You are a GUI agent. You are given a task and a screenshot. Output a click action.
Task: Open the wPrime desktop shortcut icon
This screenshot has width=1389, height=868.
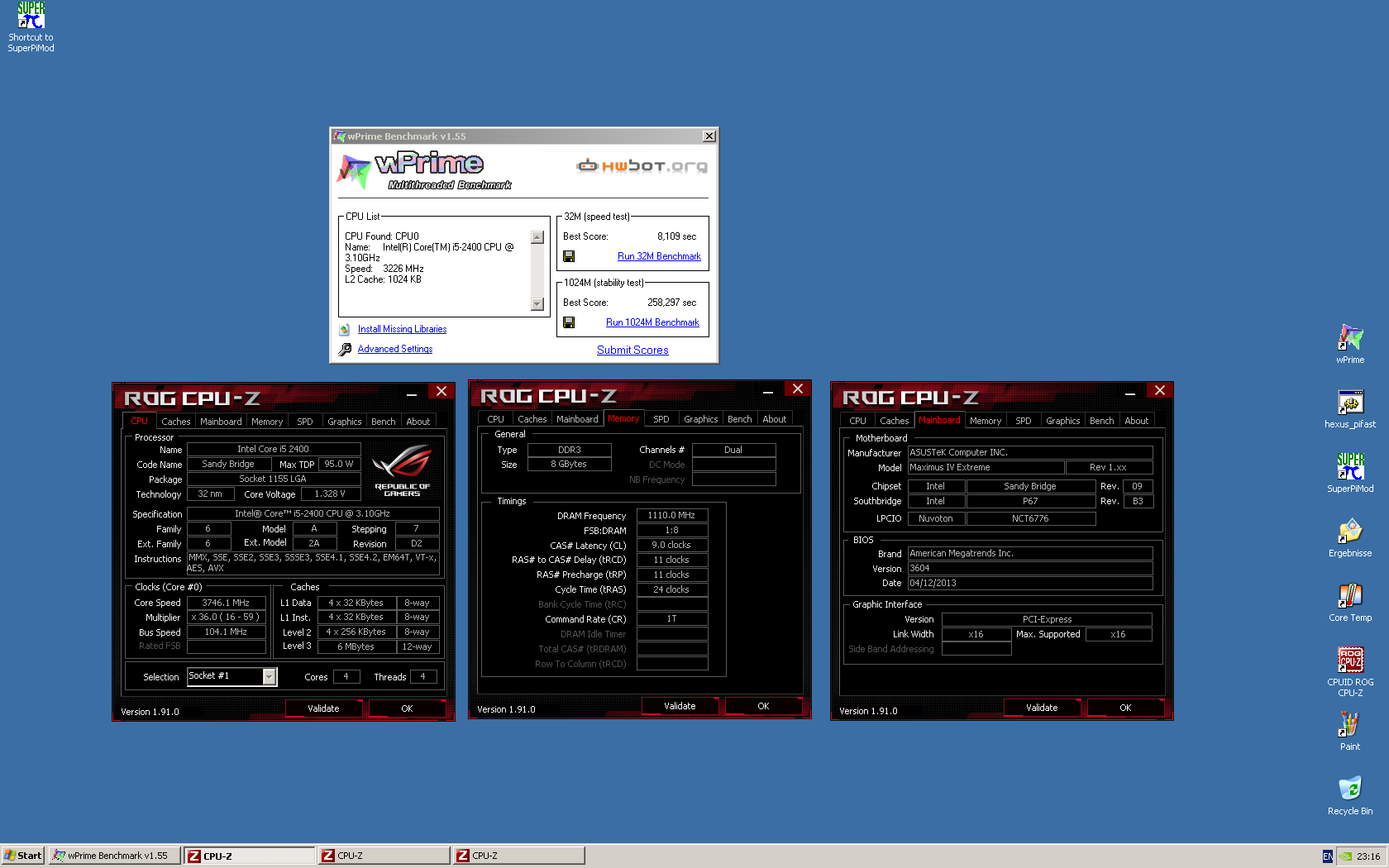tap(1350, 337)
